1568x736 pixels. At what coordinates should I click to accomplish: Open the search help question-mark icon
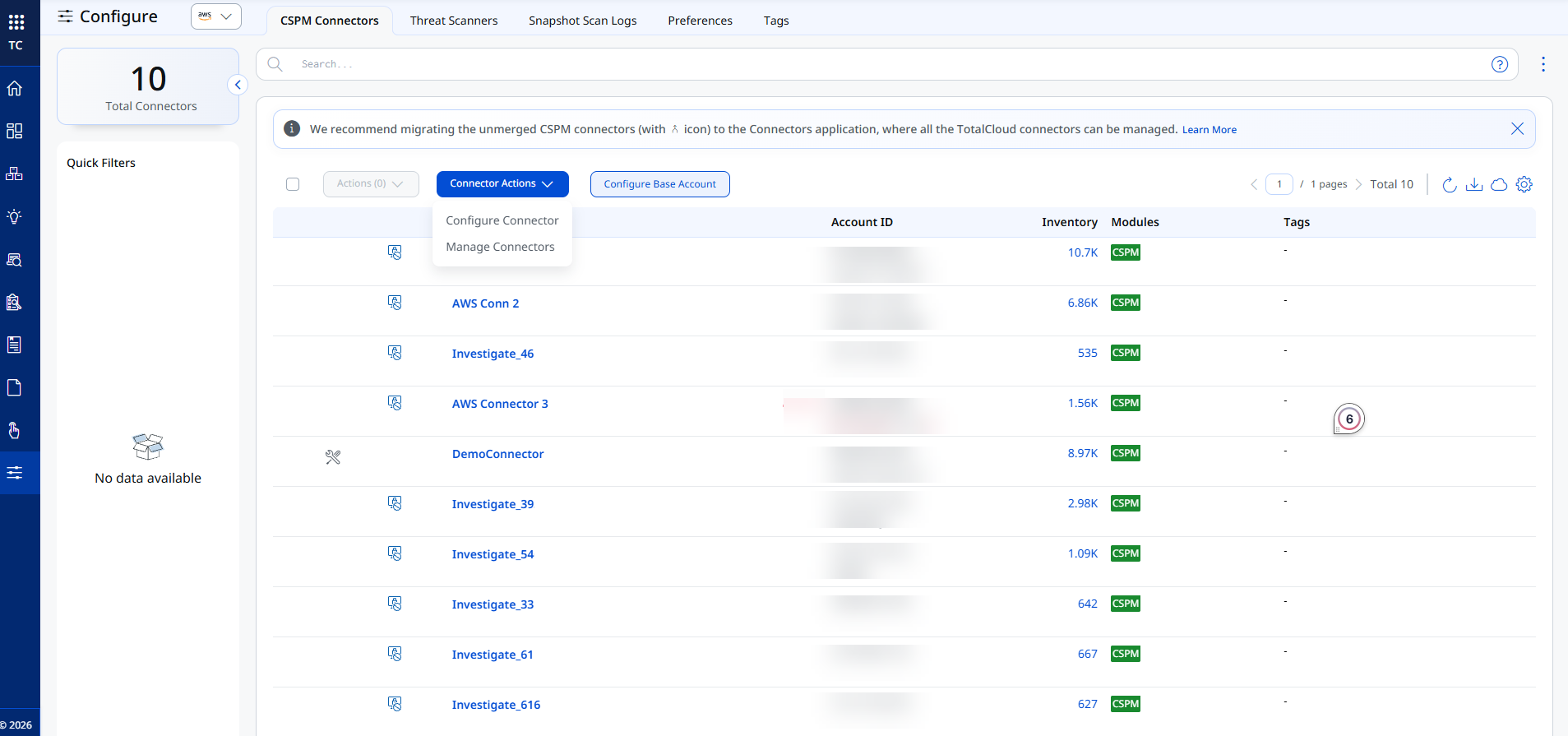click(1500, 64)
